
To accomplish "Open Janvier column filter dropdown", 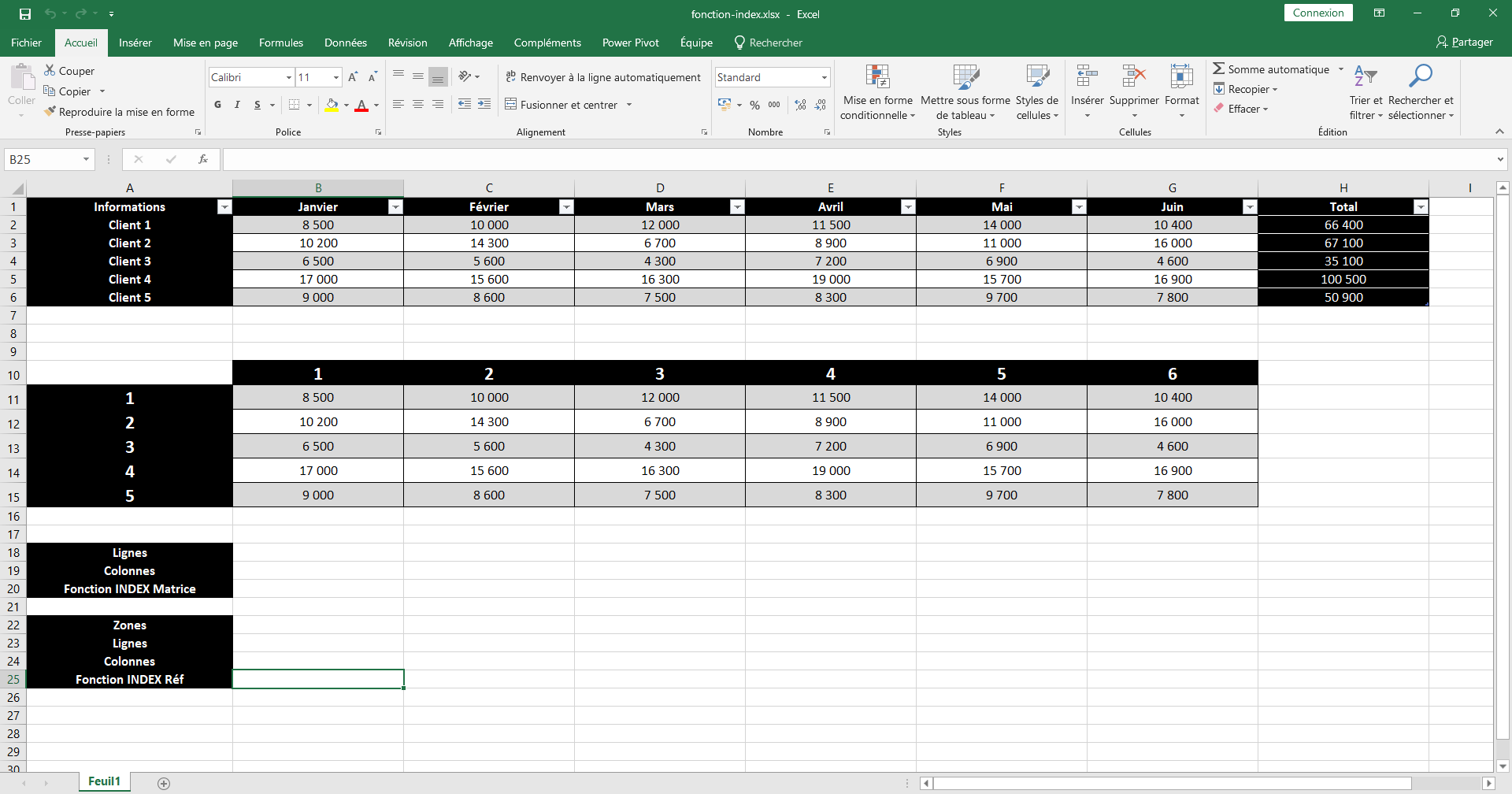I will (395, 207).
